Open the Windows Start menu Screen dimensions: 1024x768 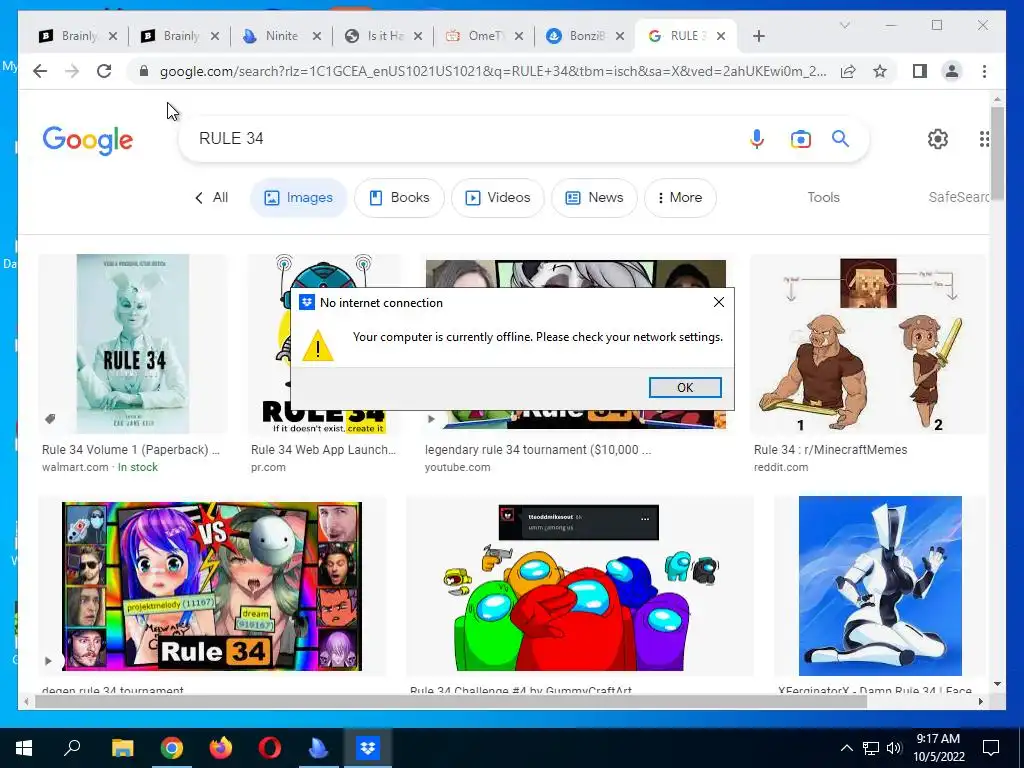tap(24, 748)
